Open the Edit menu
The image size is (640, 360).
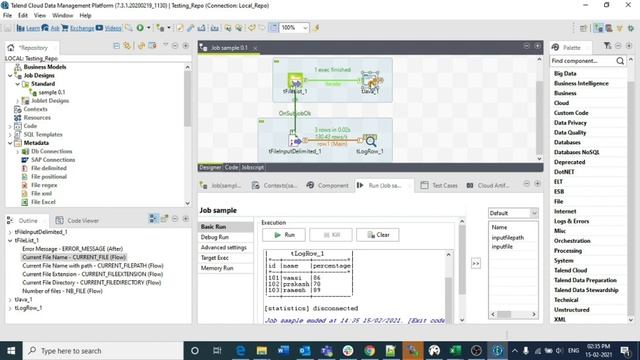(x=23, y=16)
